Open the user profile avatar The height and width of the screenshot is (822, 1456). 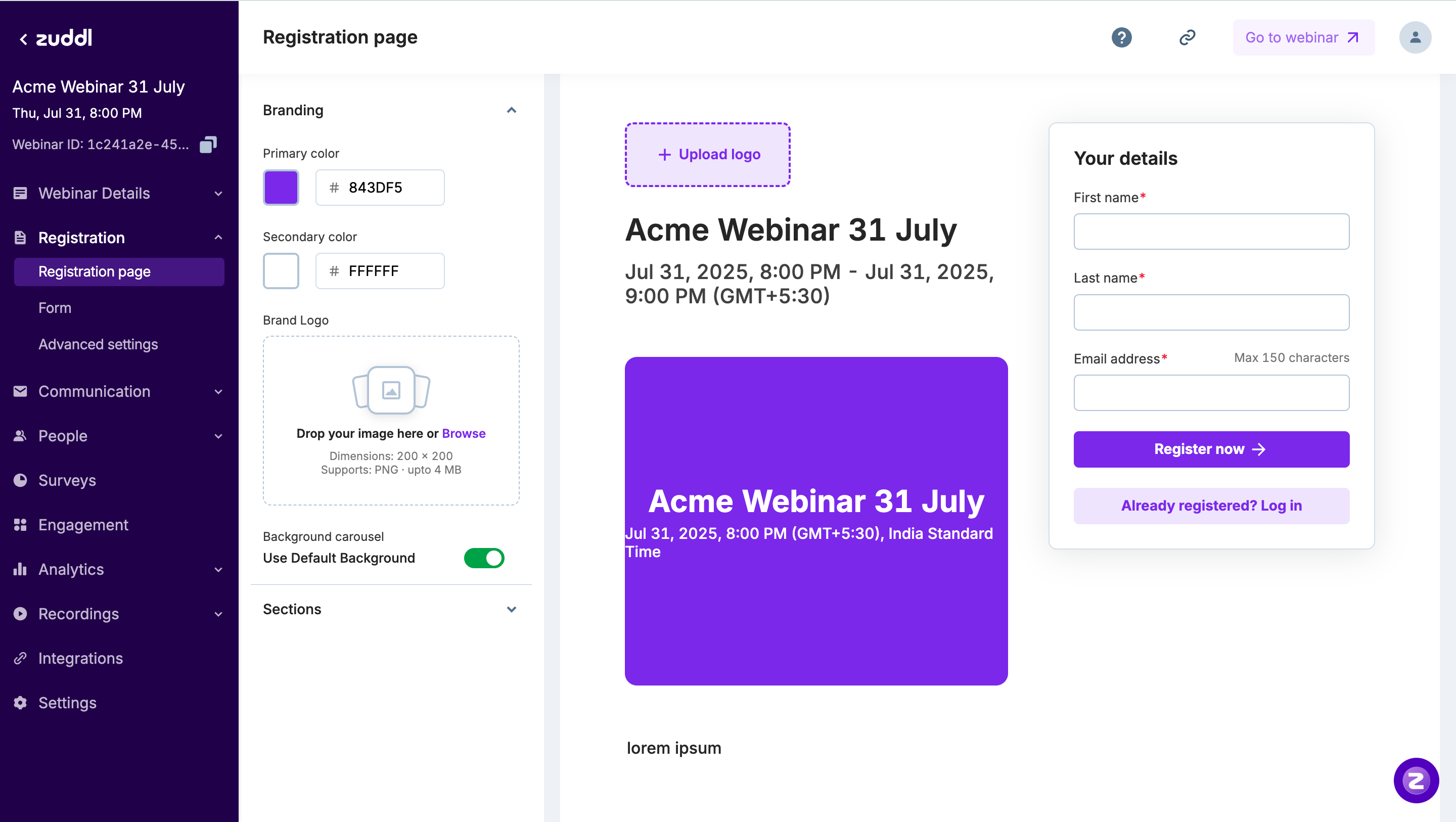(x=1415, y=37)
